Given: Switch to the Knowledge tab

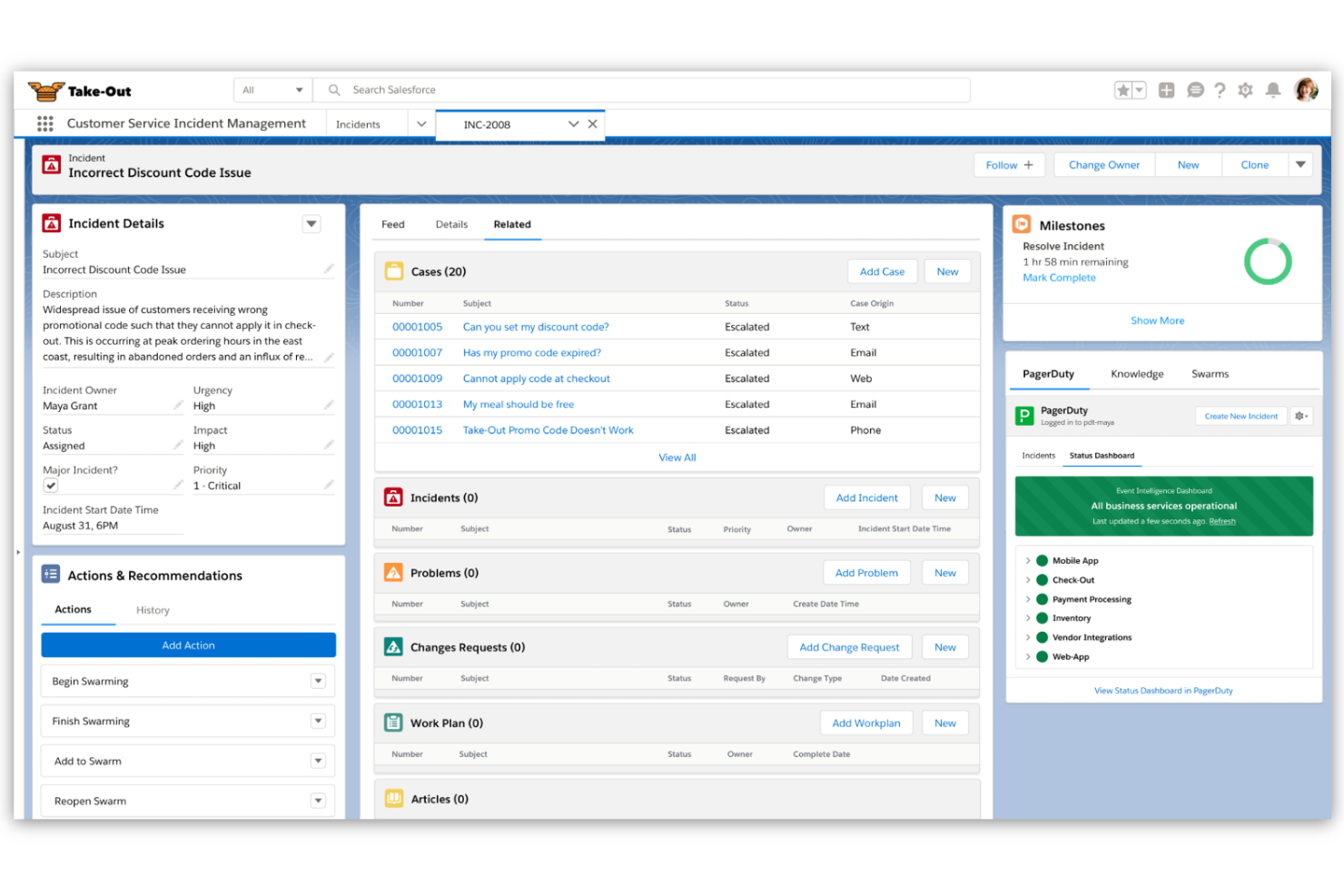Looking at the screenshot, I should click(1137, 374).
